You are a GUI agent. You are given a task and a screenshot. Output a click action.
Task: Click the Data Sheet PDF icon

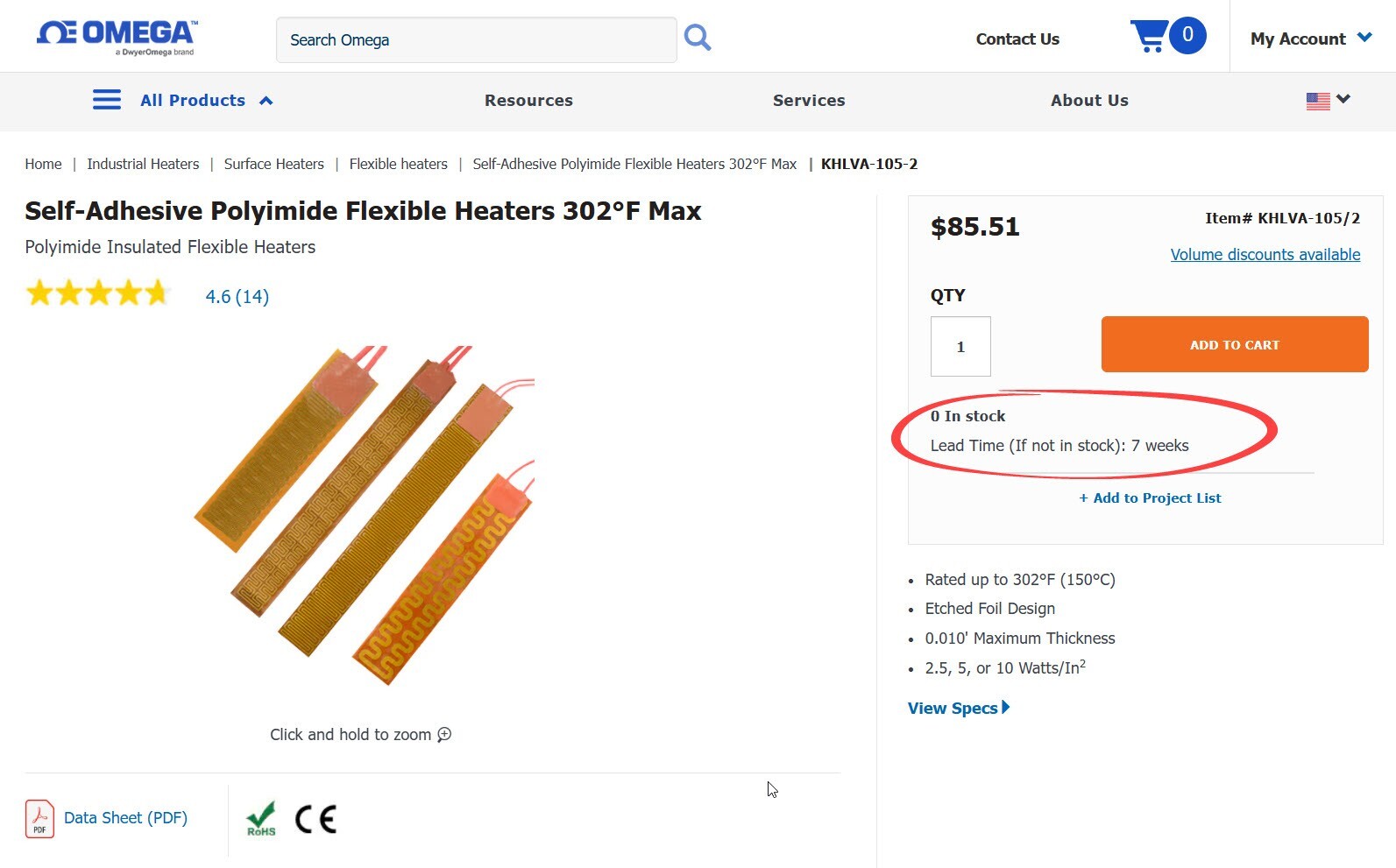click(x=39, y=819)
